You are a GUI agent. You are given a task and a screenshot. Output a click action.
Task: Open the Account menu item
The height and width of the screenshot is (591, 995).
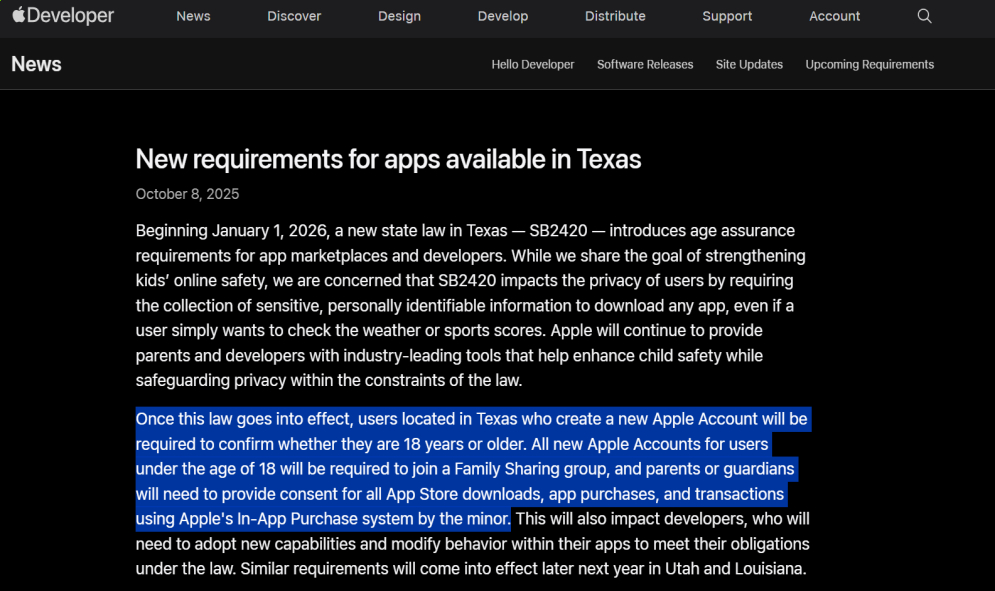pos(834,16)
